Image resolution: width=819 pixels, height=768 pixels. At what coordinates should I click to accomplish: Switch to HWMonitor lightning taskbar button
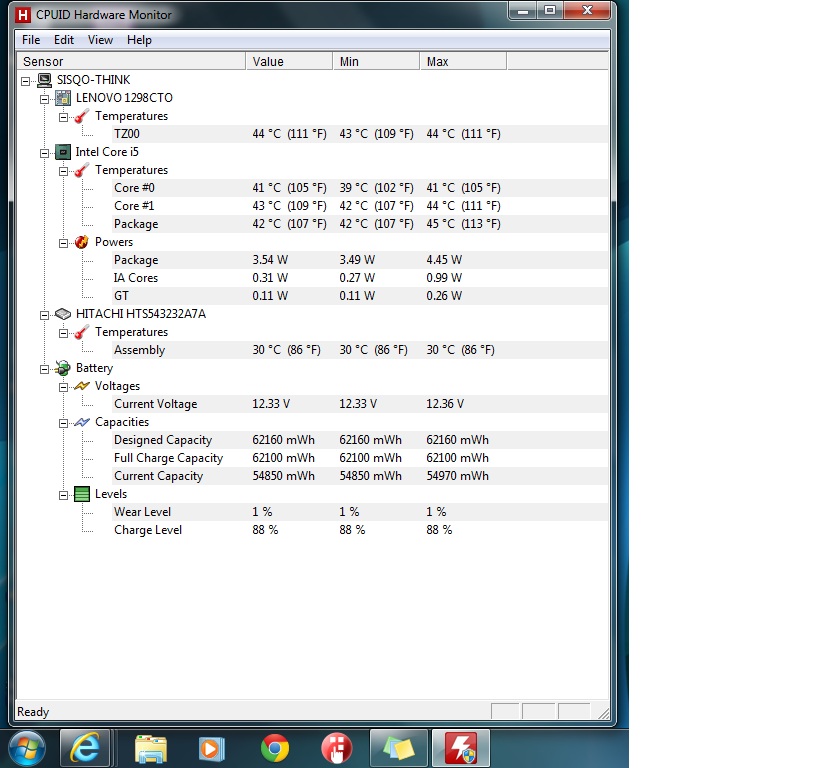point(461,749)
